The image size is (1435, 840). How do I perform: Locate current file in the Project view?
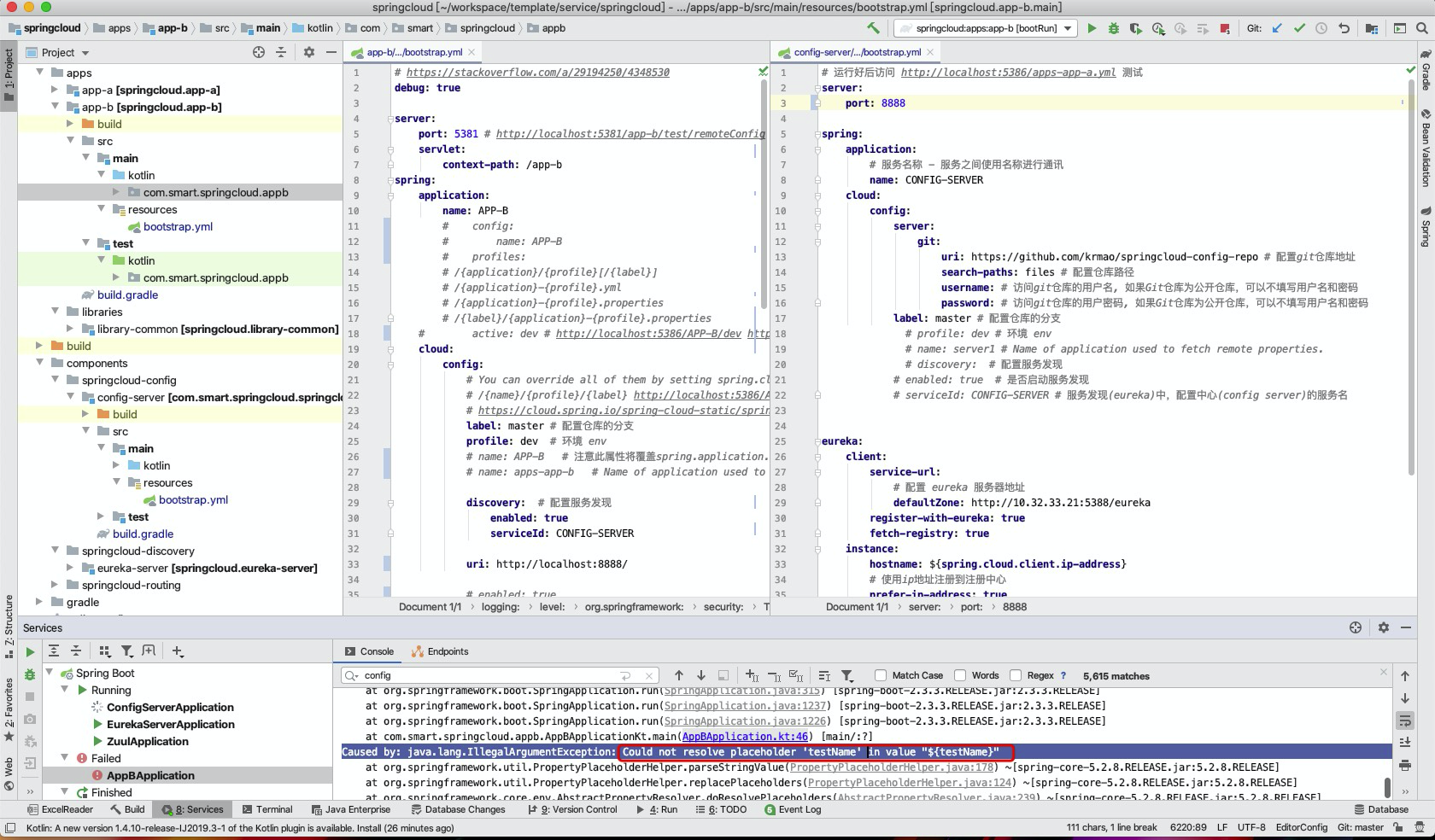pyautogui.click(x=259, y=52)
